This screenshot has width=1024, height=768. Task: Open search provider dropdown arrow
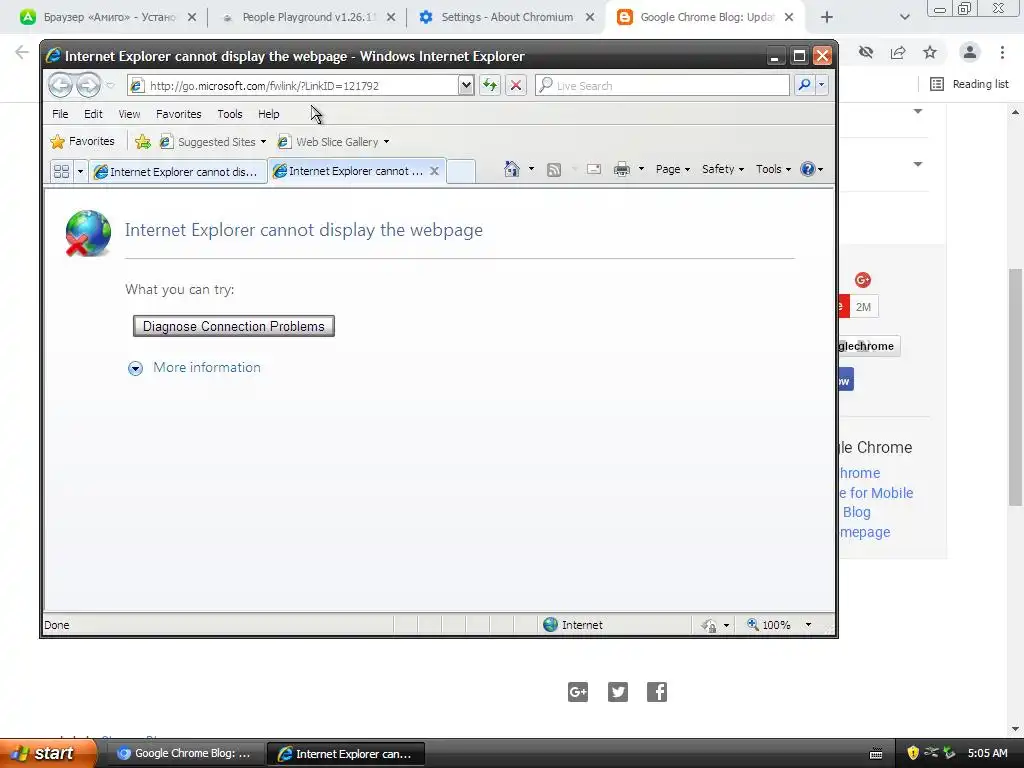[822, 85]
